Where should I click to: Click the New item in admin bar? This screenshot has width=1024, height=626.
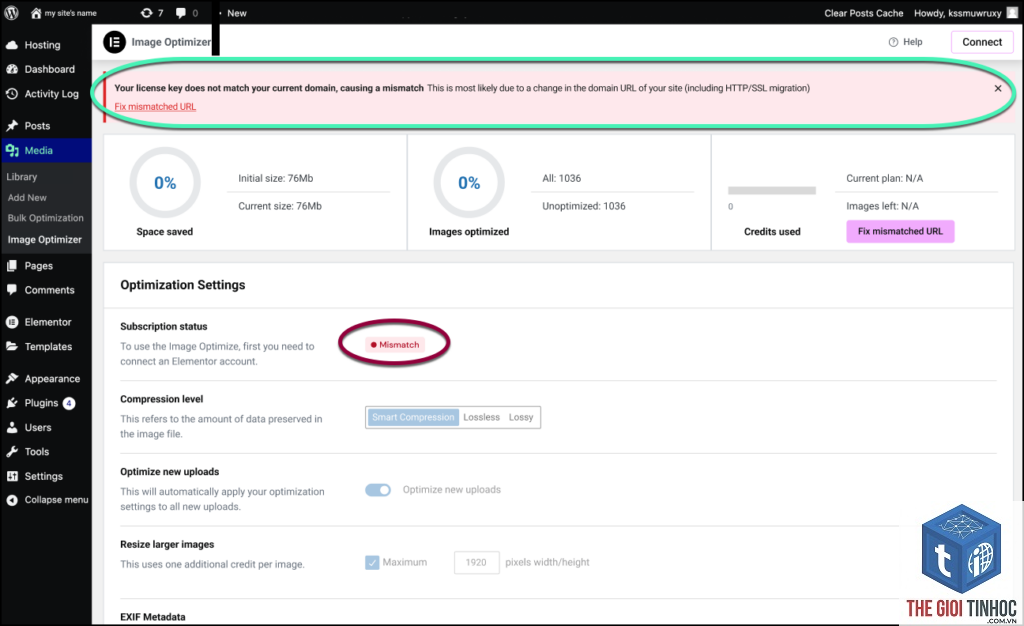click(236, 12)
